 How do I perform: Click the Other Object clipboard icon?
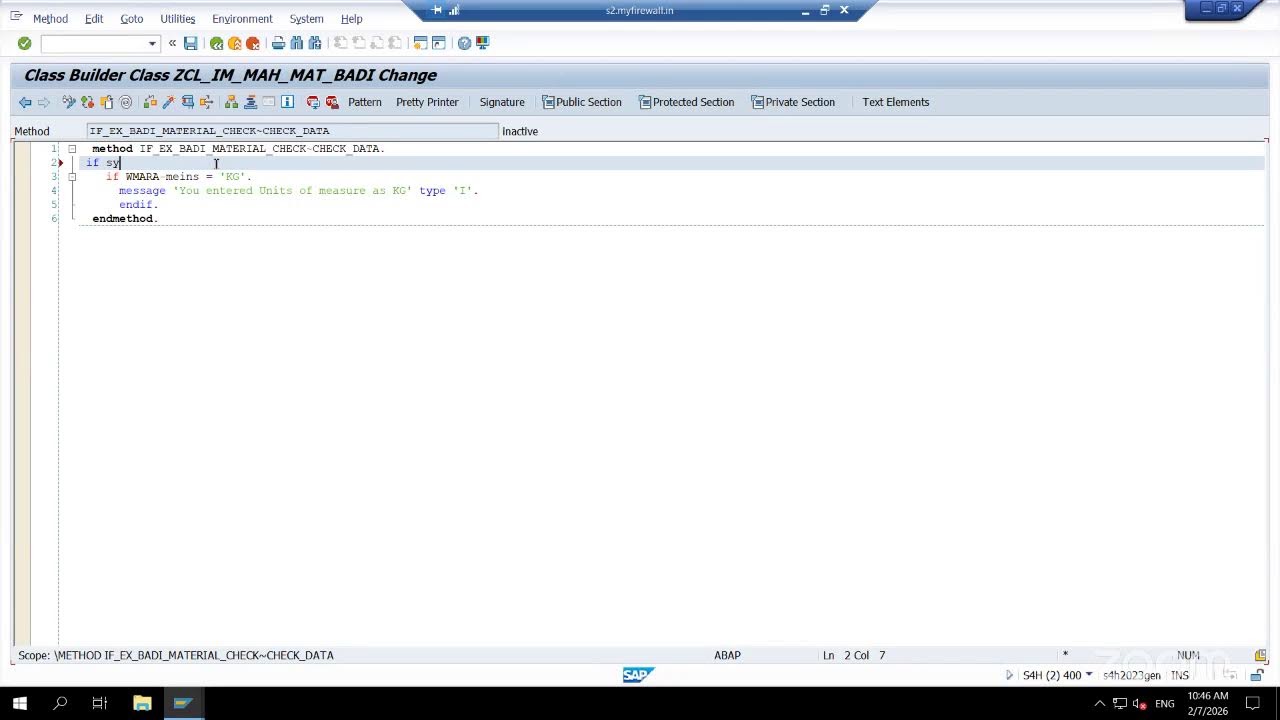click(x=107, y=102)
